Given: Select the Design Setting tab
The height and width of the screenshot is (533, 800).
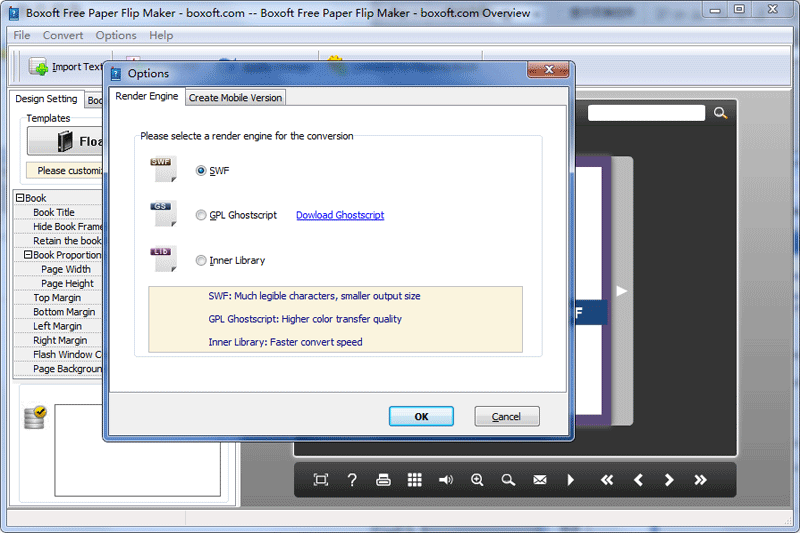Looking at the screenshot, I should (x=46, y=98).
